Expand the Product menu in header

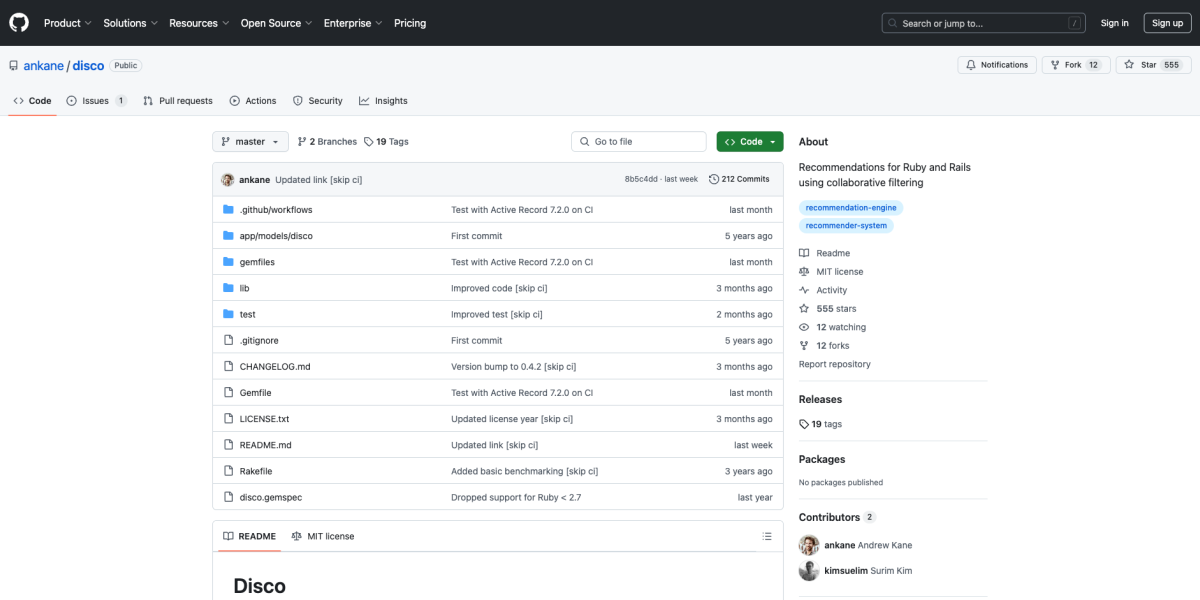tap(67, 23)
